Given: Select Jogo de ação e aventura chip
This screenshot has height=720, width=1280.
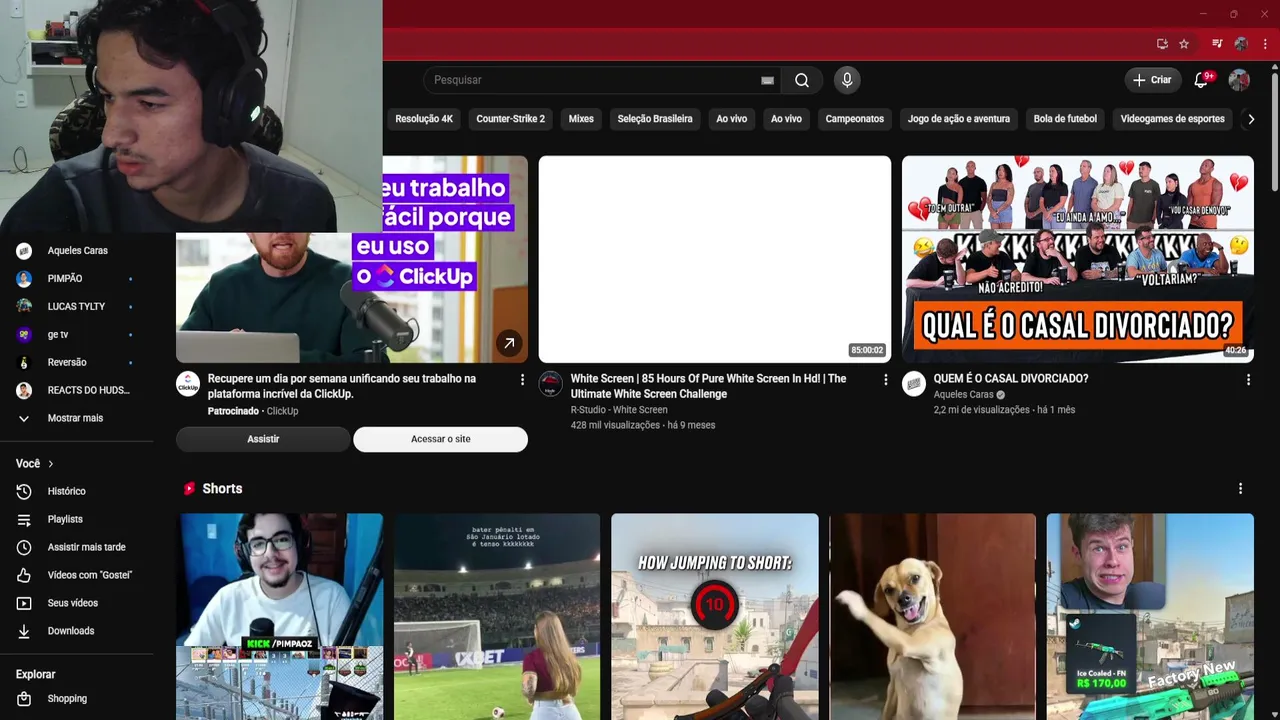Looking at the screenshot, I should coord(959,119).
